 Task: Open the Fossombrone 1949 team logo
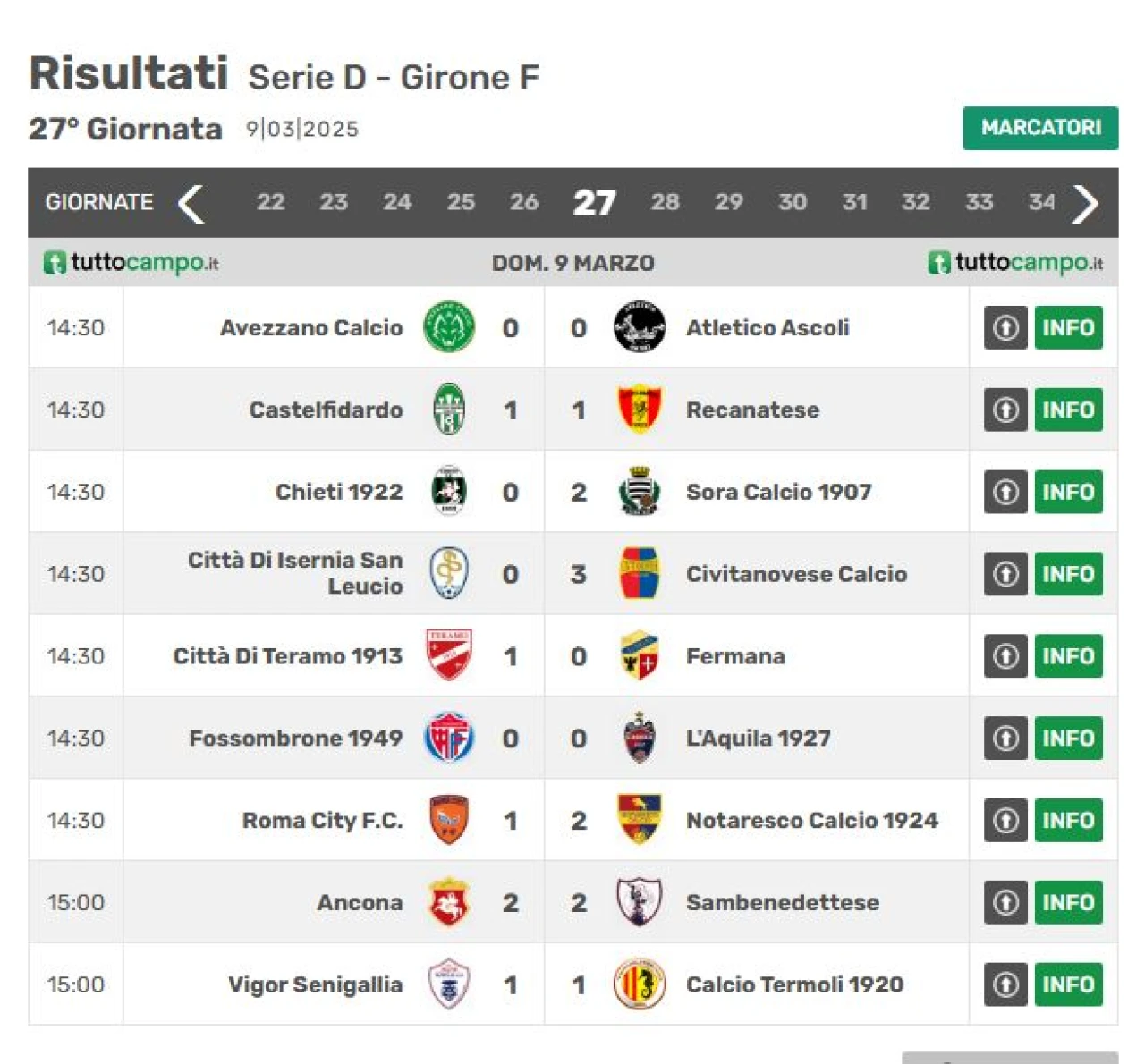click(x=449, y=739)
